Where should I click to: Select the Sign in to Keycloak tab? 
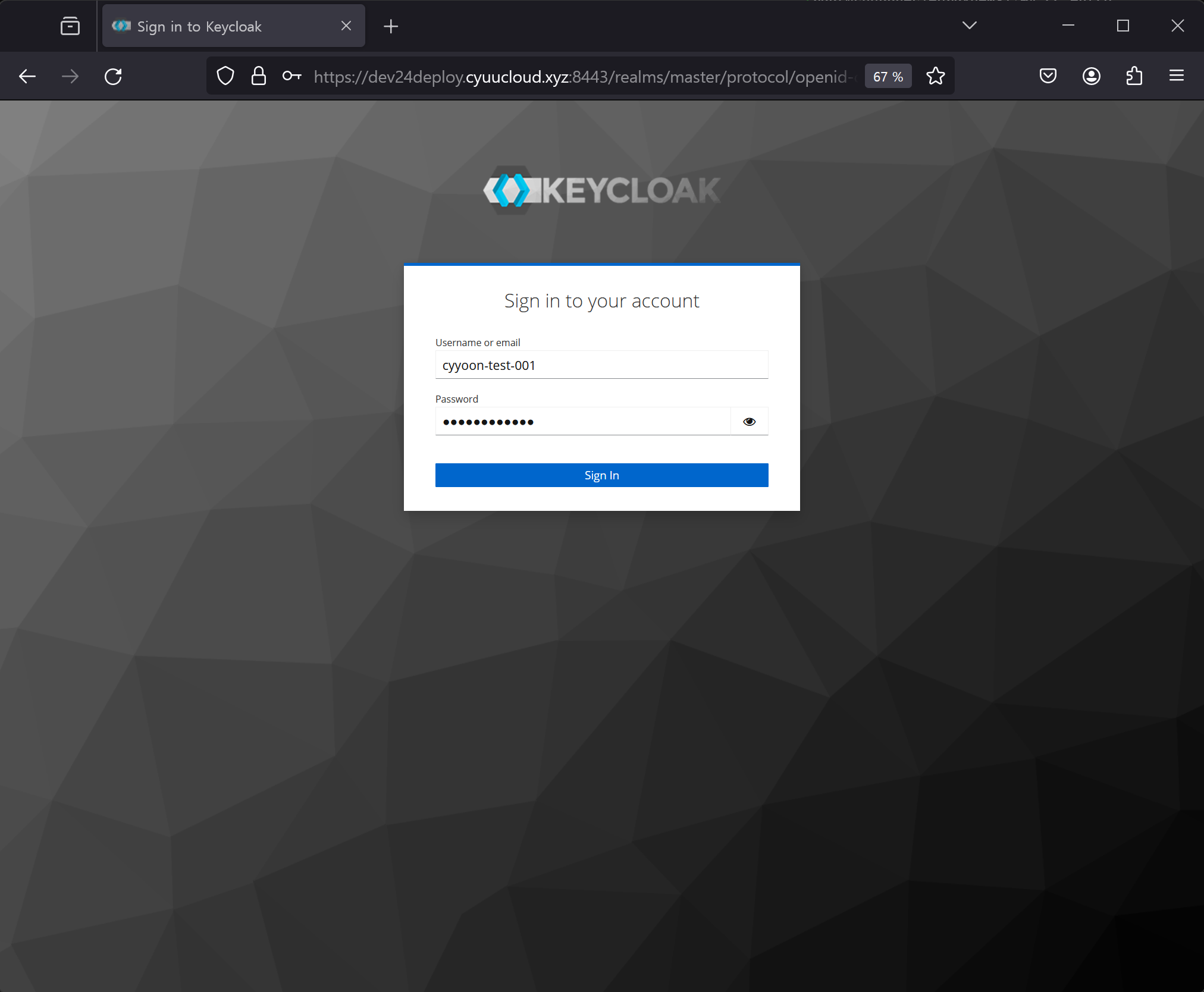[x=220, y=26]
